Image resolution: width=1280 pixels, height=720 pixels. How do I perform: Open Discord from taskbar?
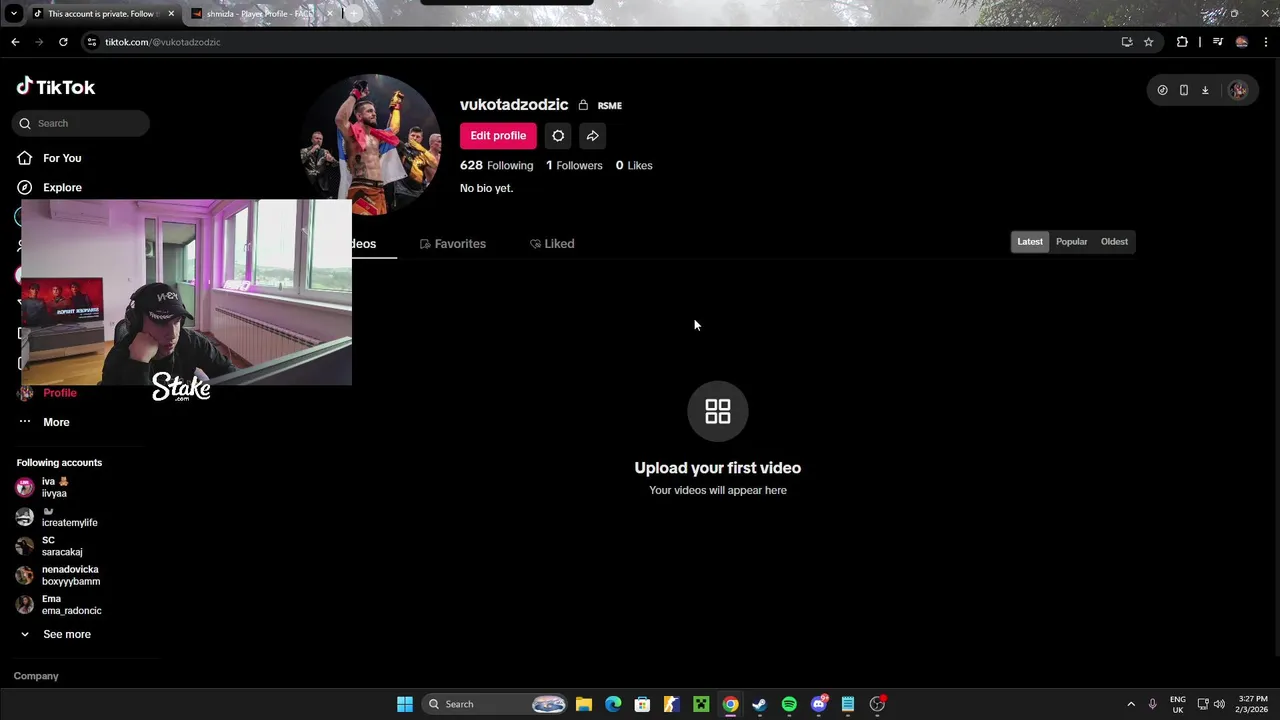[819, 704]
